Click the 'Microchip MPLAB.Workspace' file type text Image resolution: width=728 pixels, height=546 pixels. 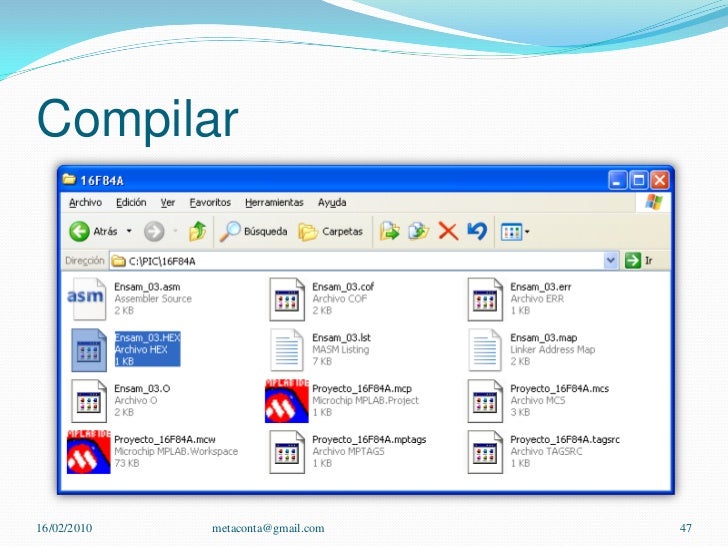[176, 451]
